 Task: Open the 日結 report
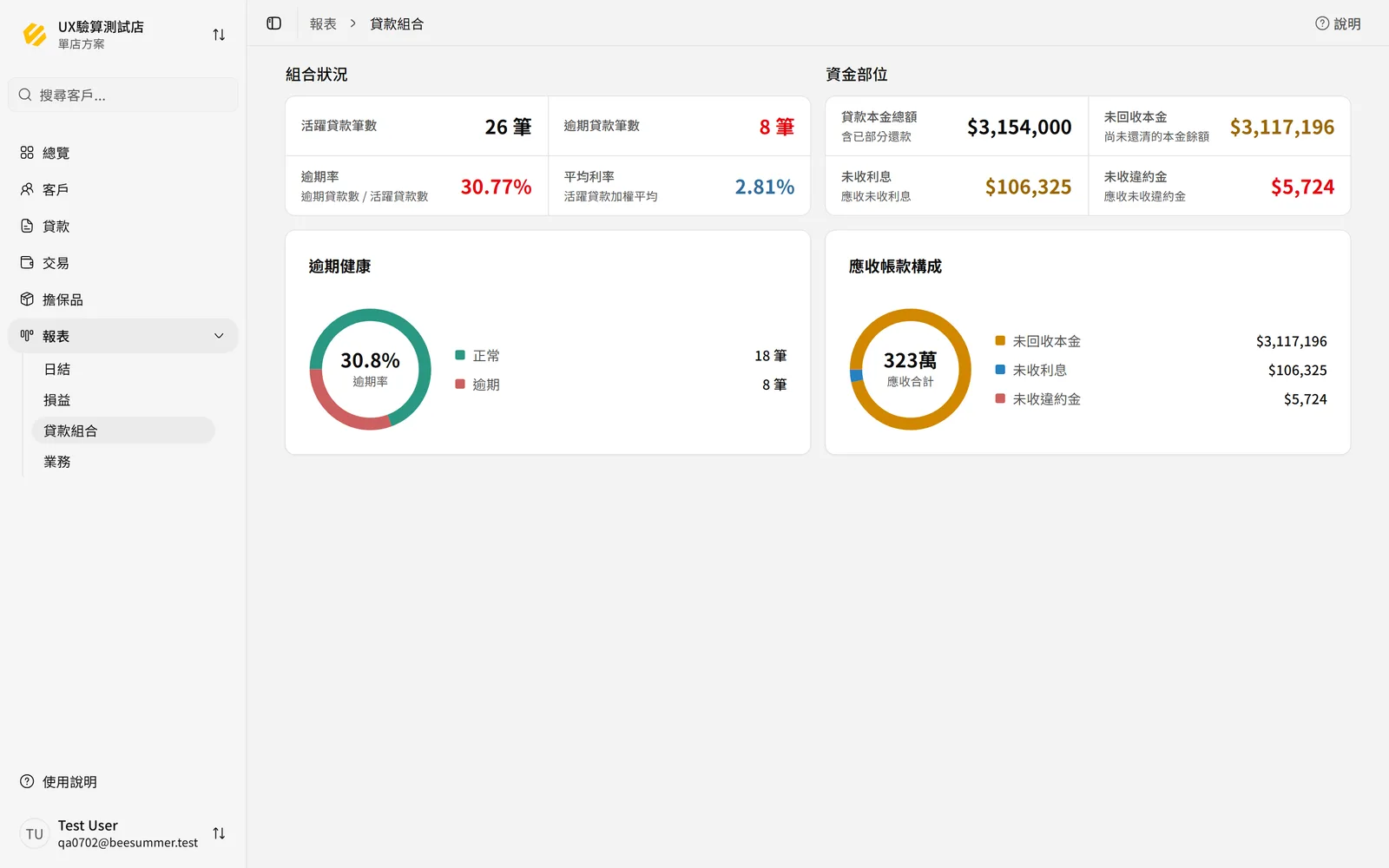coord(123,369)
